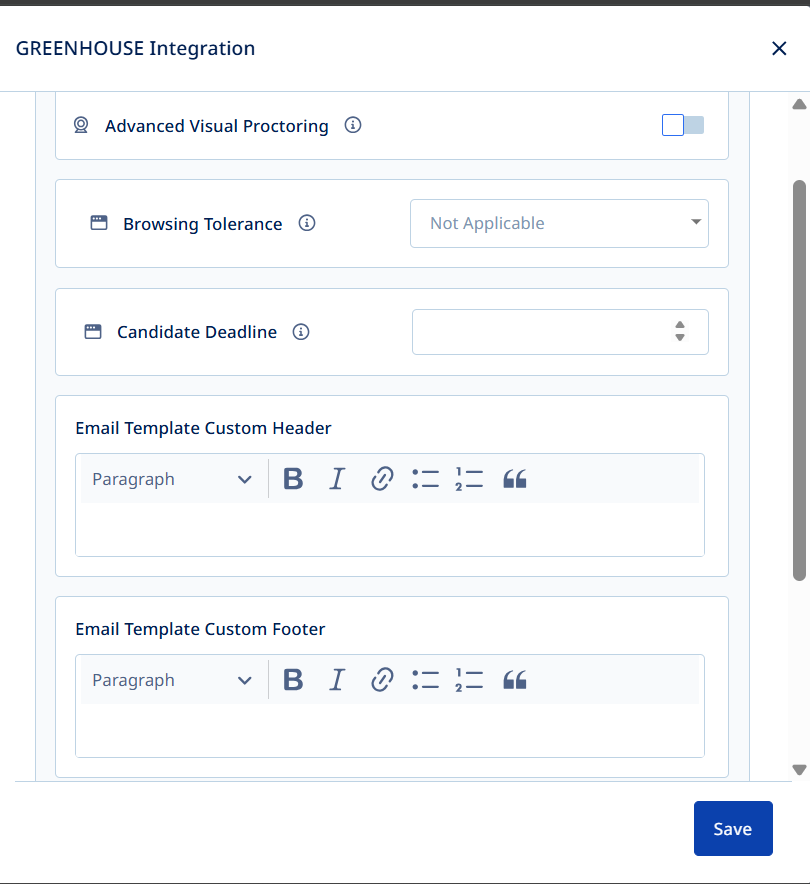Viewport: 810px width, 884px height.
Task: Click inside the Custom Footer text area
Action: click(x=389, y=730)
